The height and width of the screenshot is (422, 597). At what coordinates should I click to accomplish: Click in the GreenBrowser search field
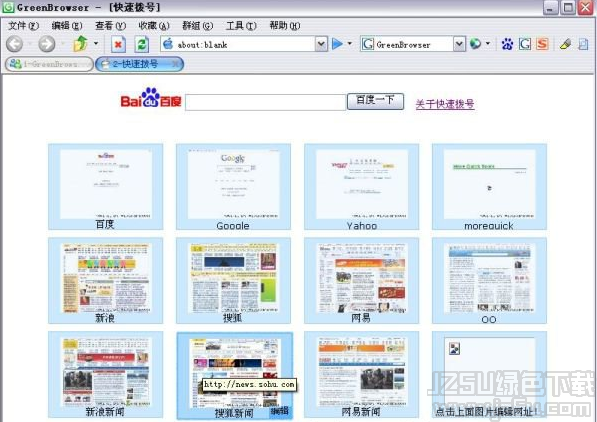(x=414, y=45)
